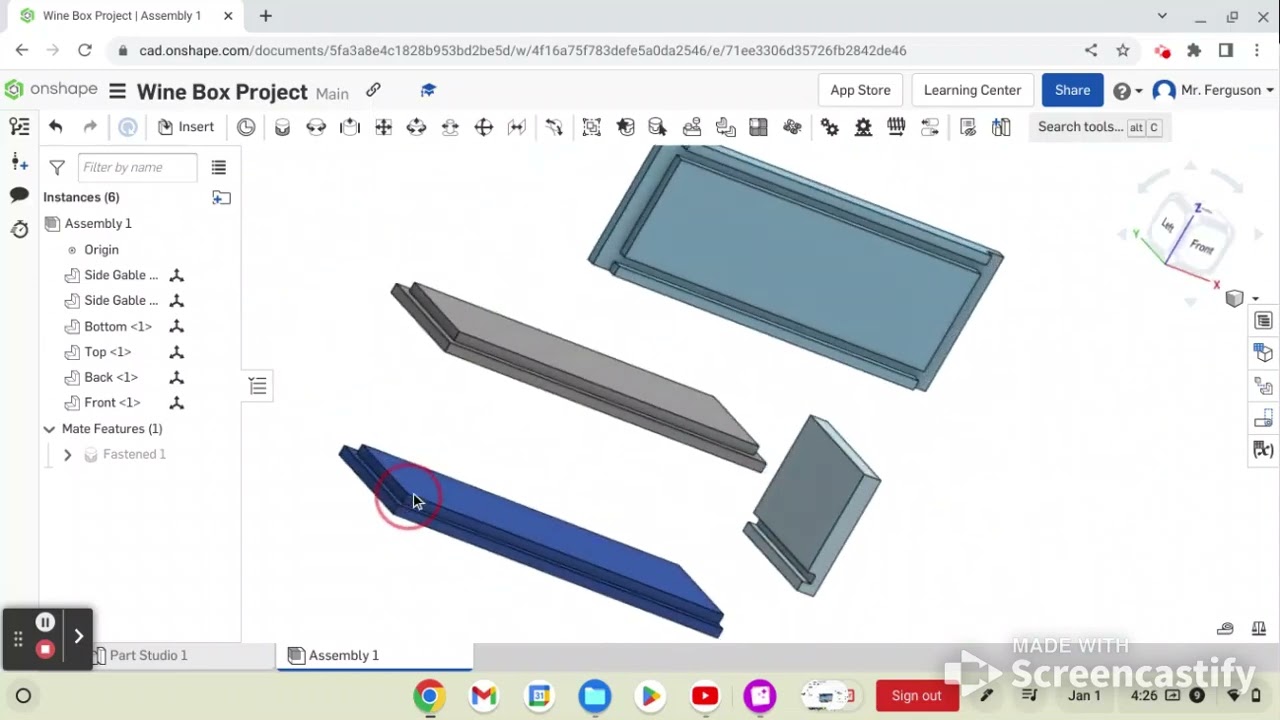Image resolution: width=1280 pixels, height=720 pixels.
Task: Click the Front face of view cube
Action: (1201, 246)
